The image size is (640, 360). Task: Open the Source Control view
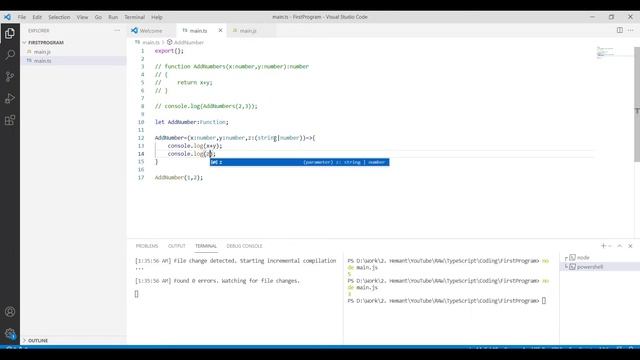(x=10, y=76)
